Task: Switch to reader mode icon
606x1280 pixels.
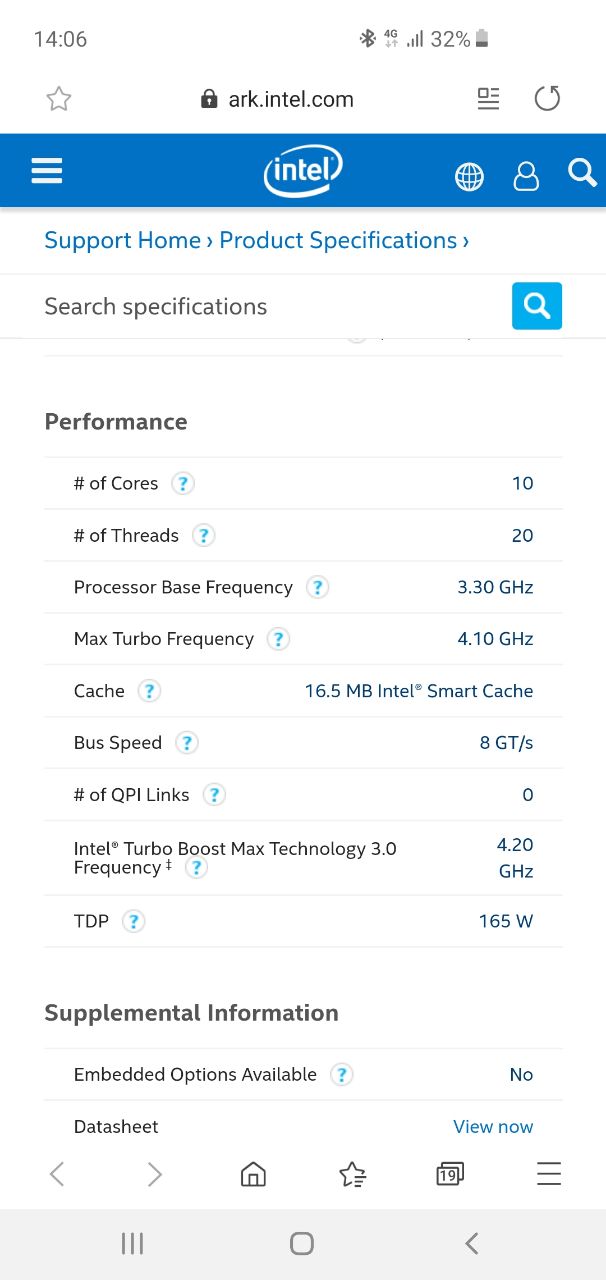Action: [x=488, y=99]
